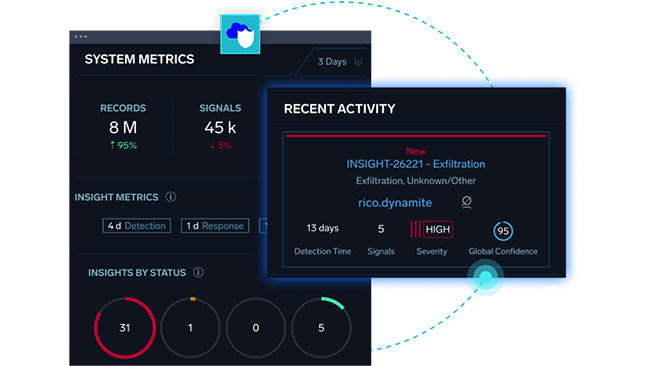Click the Detection Time label

click(323, 251)
